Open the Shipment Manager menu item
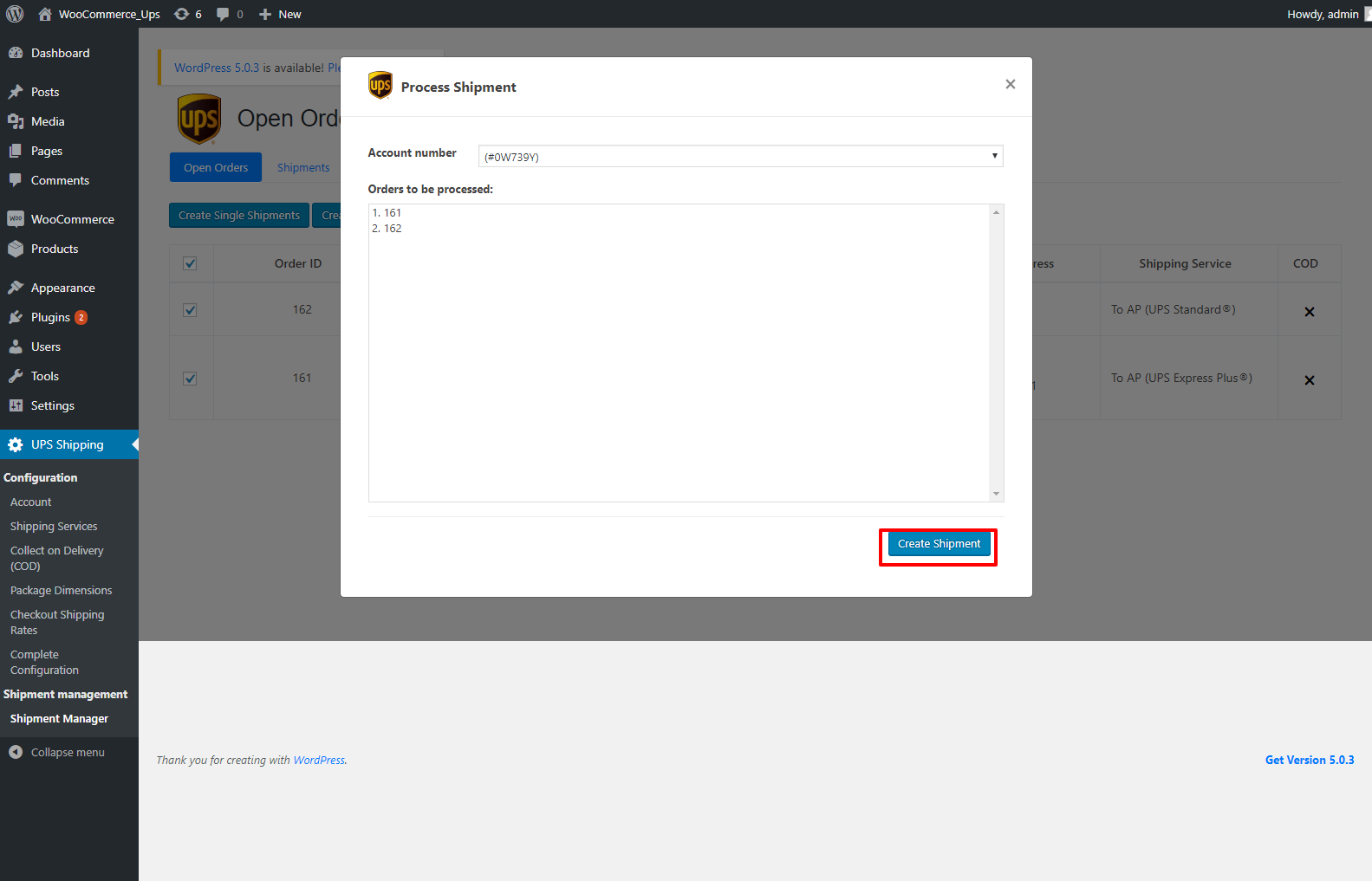This screenshot has height=881, width=1372. 59,719
